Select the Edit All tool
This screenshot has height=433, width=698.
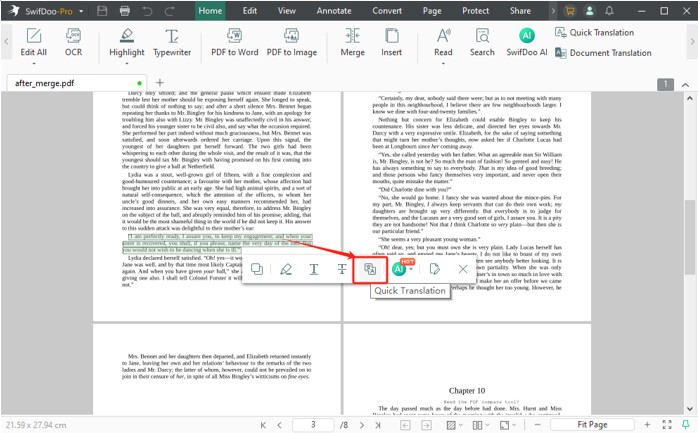(x=33, y=42)
